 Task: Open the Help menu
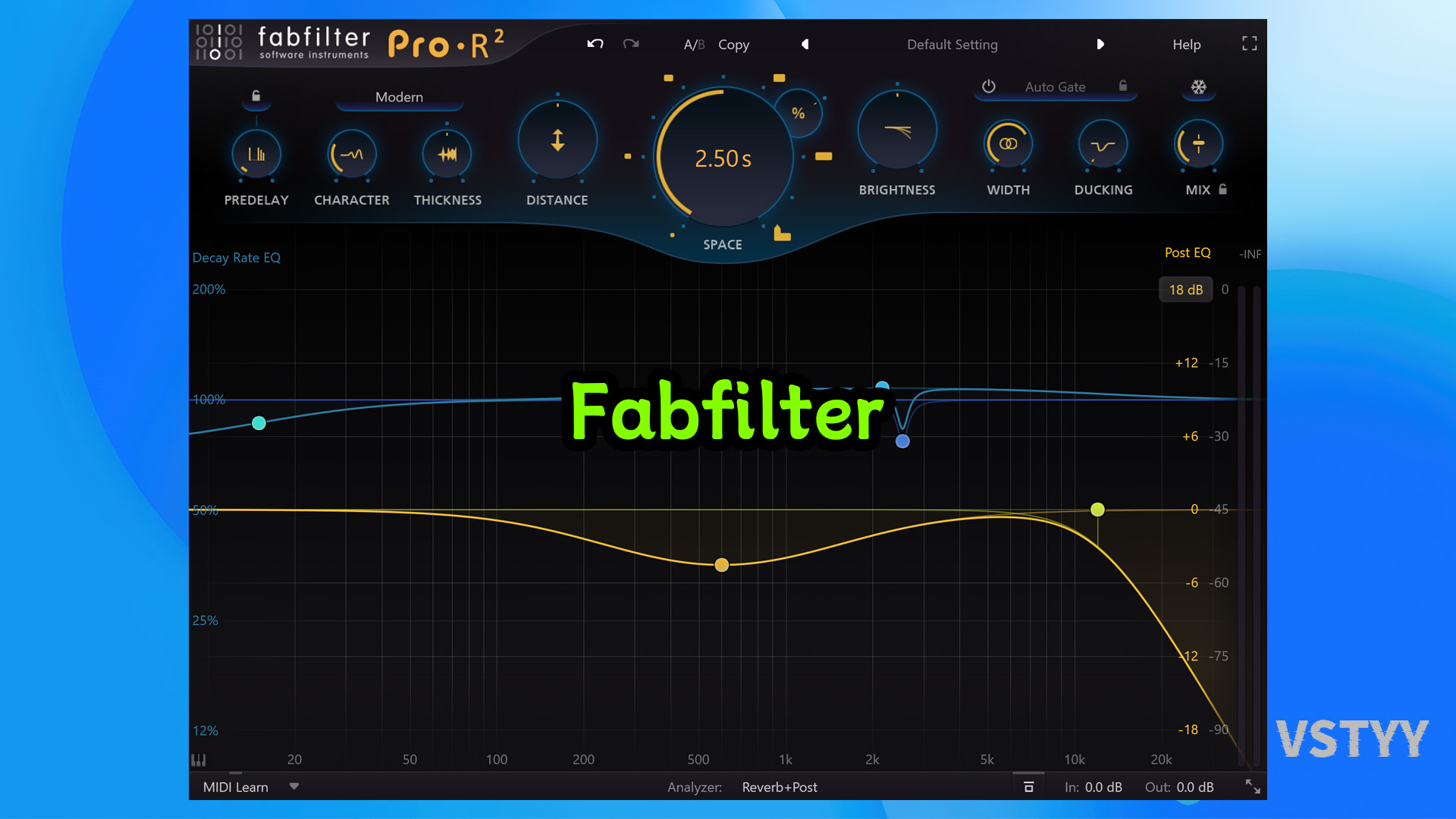[1186, 45]
